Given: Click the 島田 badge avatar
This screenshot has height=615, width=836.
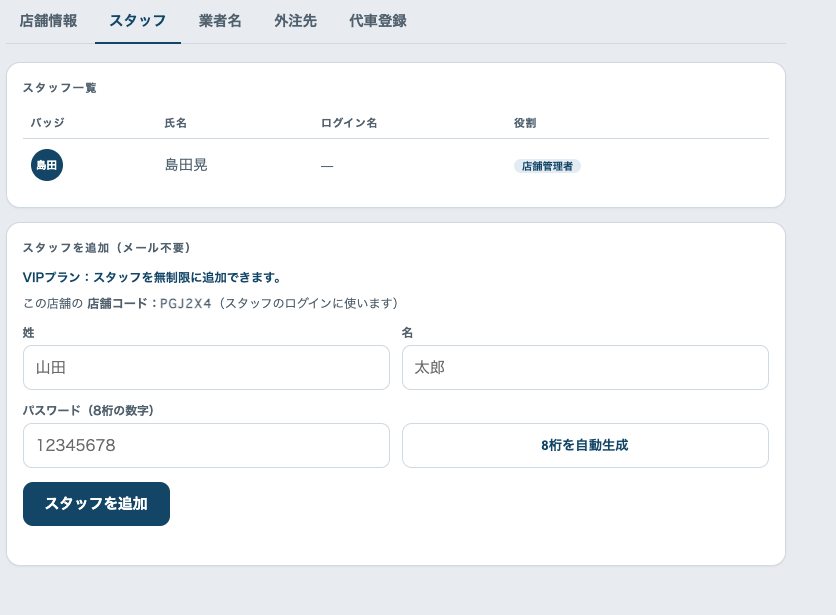Looking at the screenshot, I should [47, 165].
